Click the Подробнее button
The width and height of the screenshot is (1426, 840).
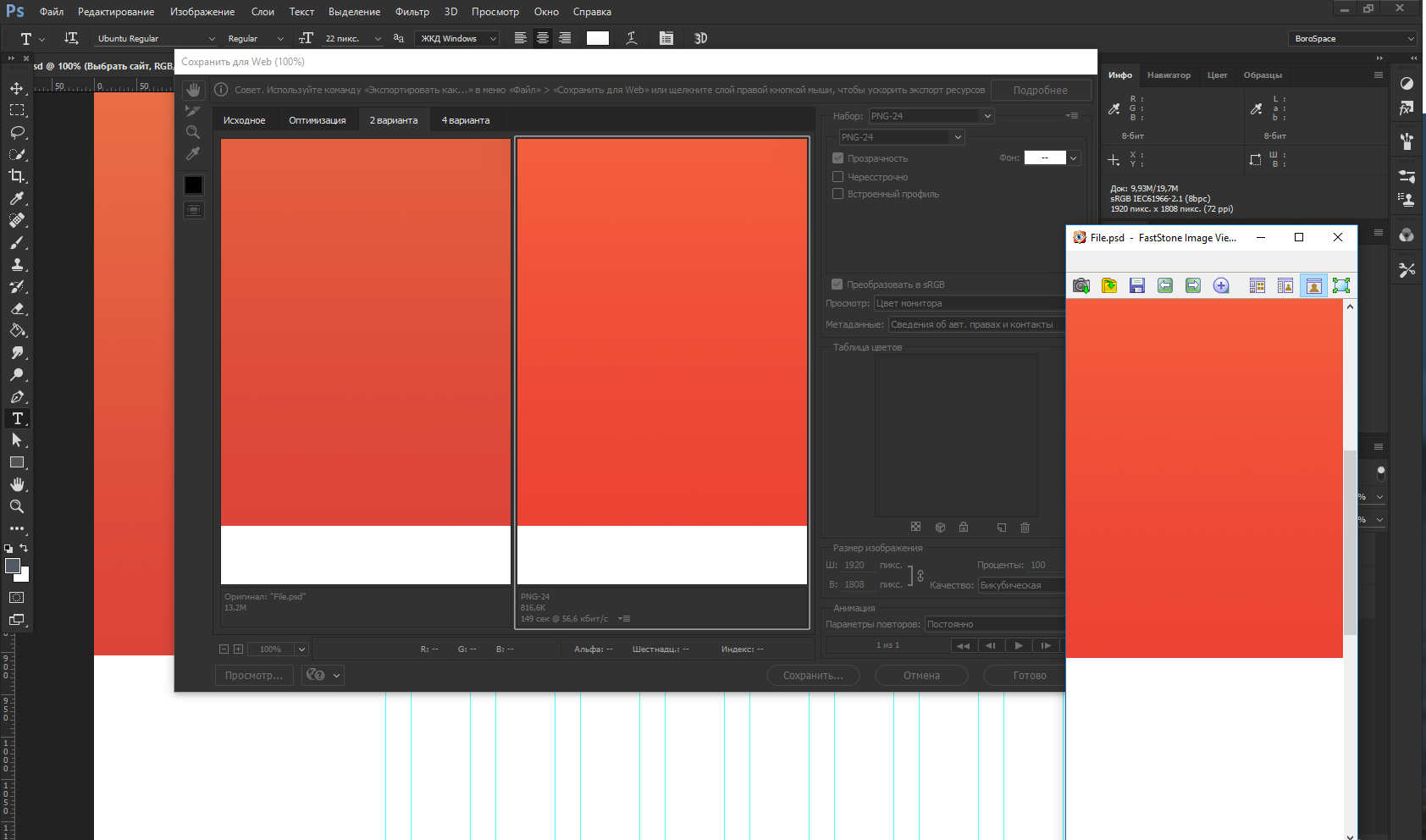(x=1041, y=91)
